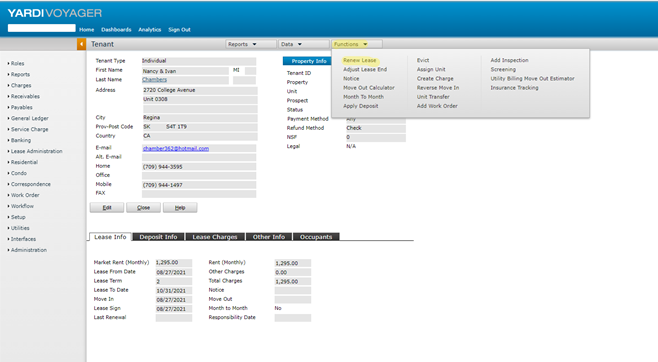Click the Lease To Date field
This screenshot has width=658, height=362.
(x=174, y=291)
